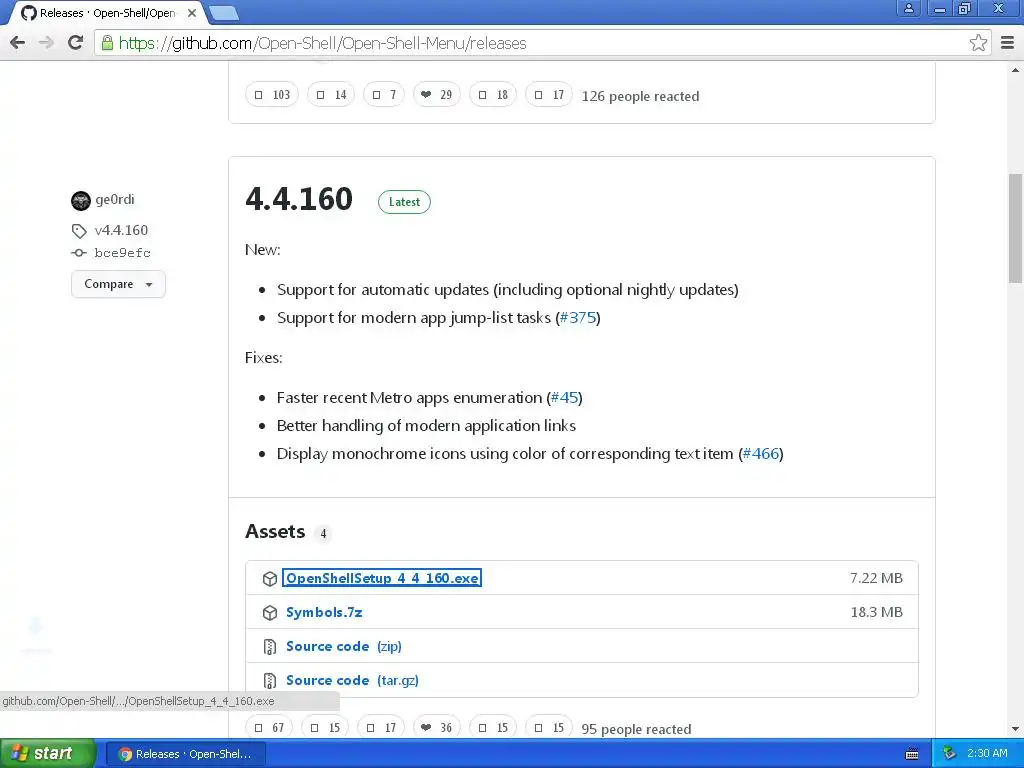The height and width of the screenshot is (768, 1024).
Task: Bookmark page with star icon
Action: 978,43
